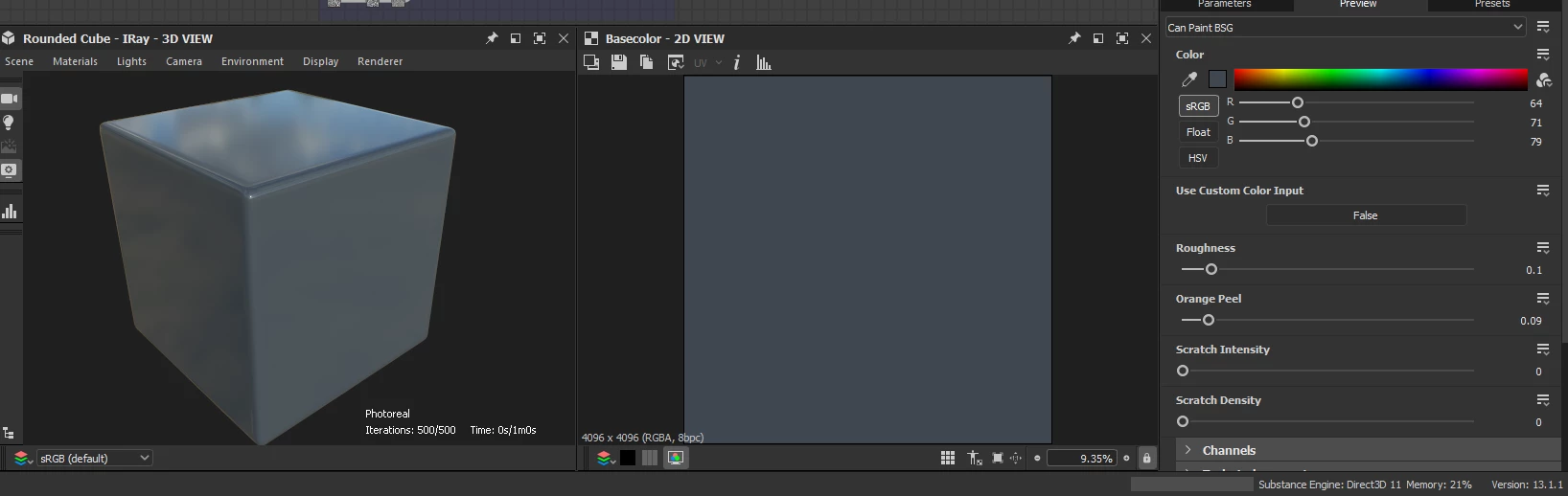Toggle the RGB monitor color display in 2D view
Viewport: 1568px width, 496px height.
coord(676,458)
